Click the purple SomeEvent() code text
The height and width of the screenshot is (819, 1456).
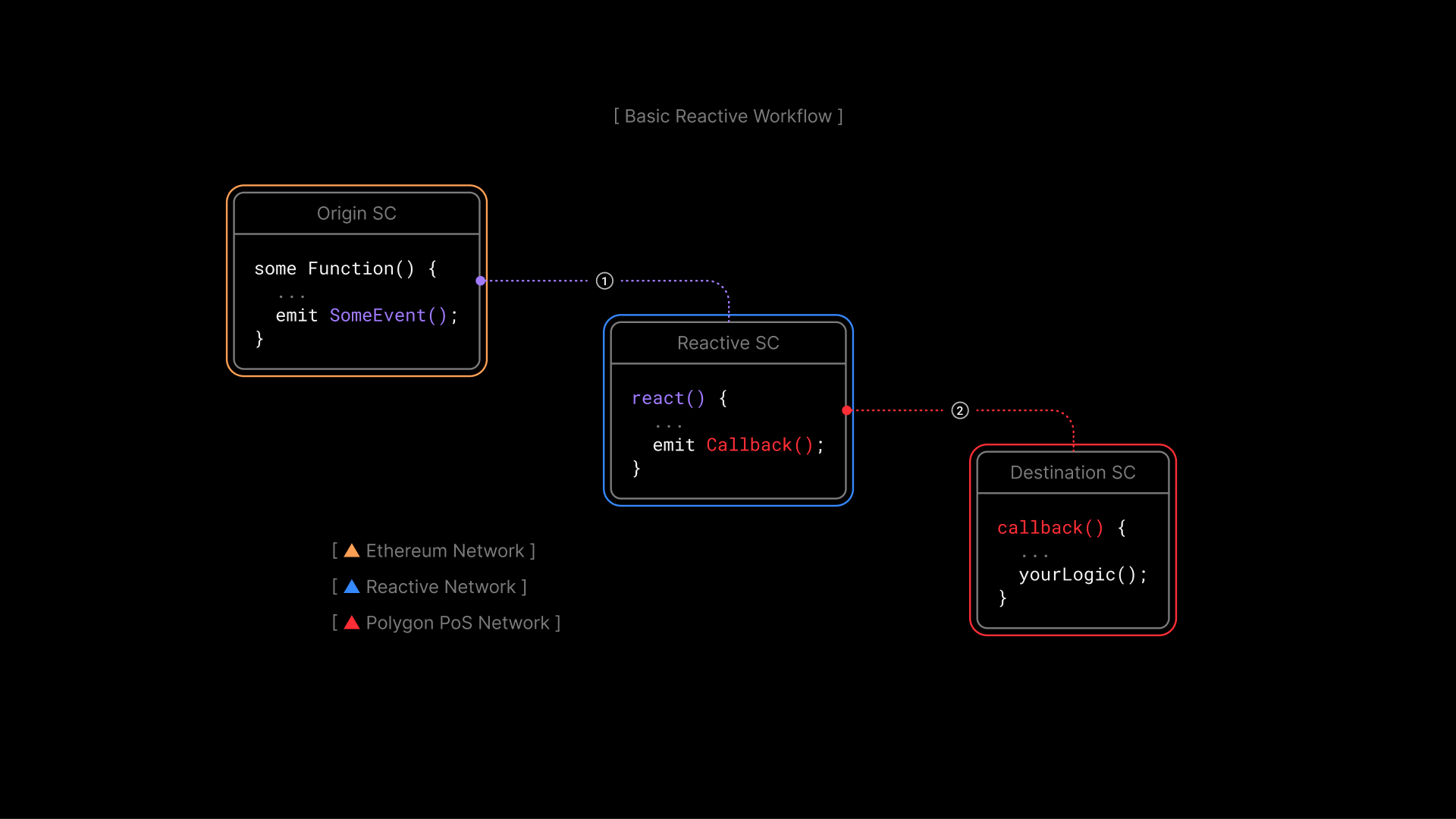pos(388,315)
